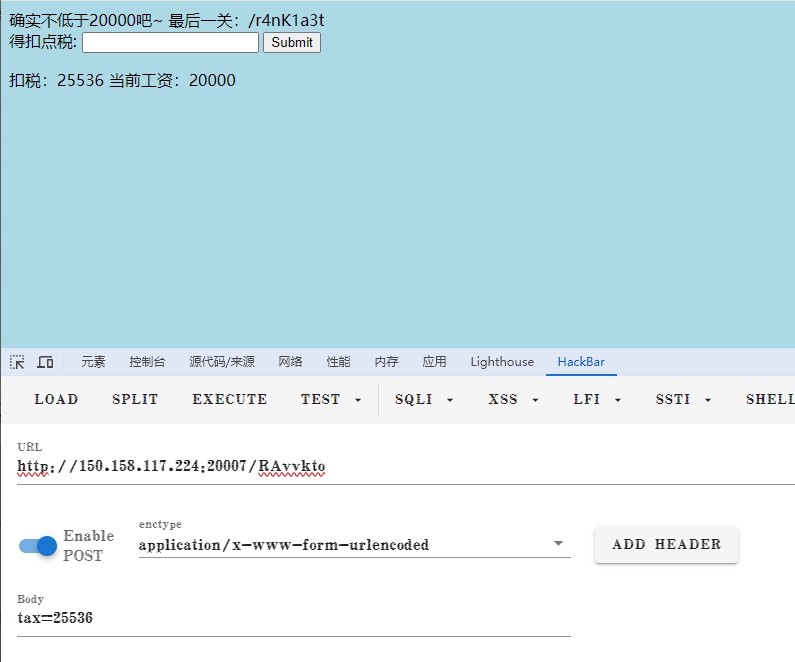Toggle the device toolbar icon
This screenshot has width=795, height=662.
45,362
